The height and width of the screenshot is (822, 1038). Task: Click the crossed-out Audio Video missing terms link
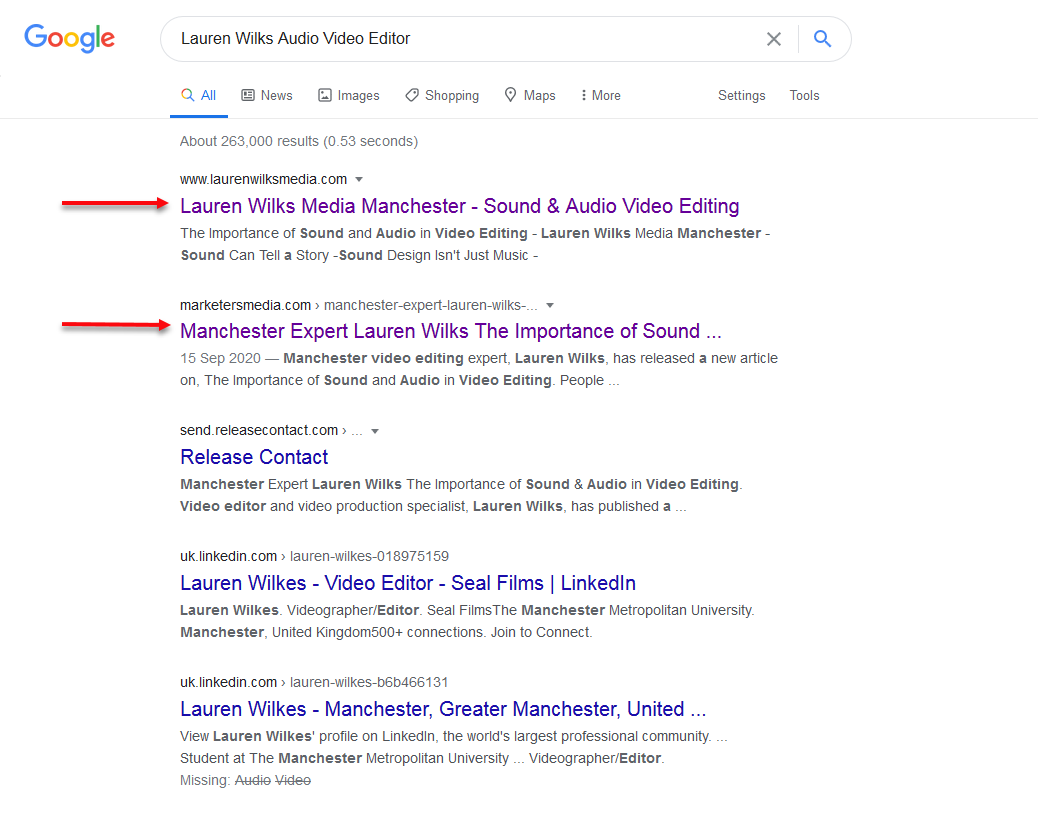[x=272, y=780]
